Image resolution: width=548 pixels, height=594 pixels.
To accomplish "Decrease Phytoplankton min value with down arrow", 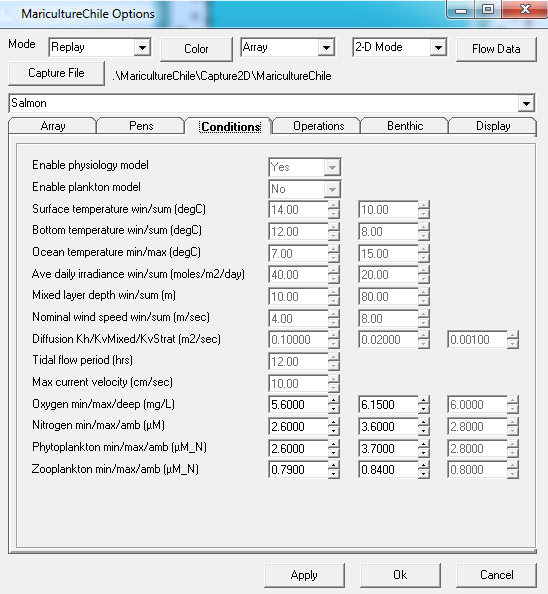I will pos(333,453).
